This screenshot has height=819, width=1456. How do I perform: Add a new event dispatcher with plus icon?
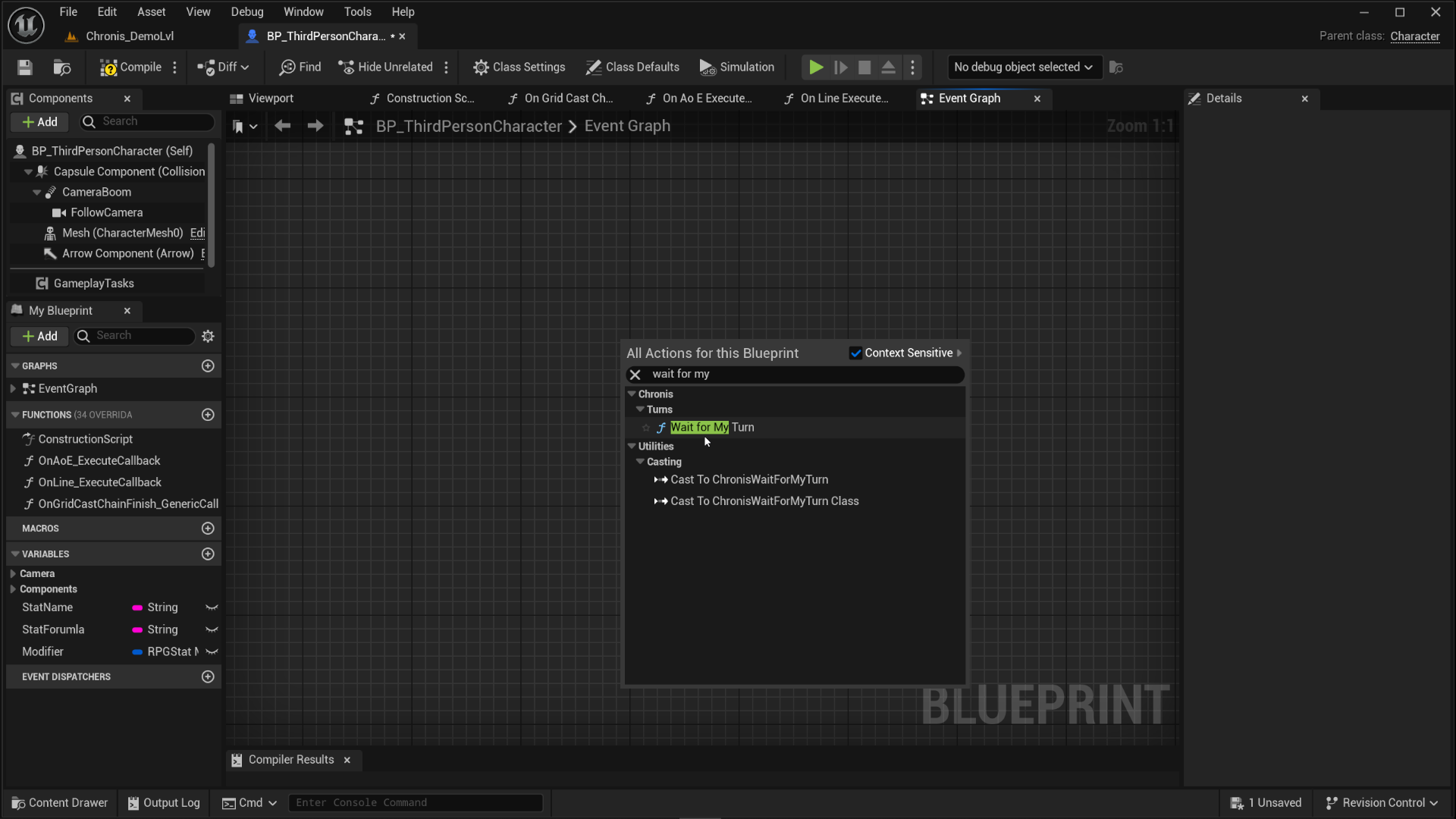[x=208, y=677]
